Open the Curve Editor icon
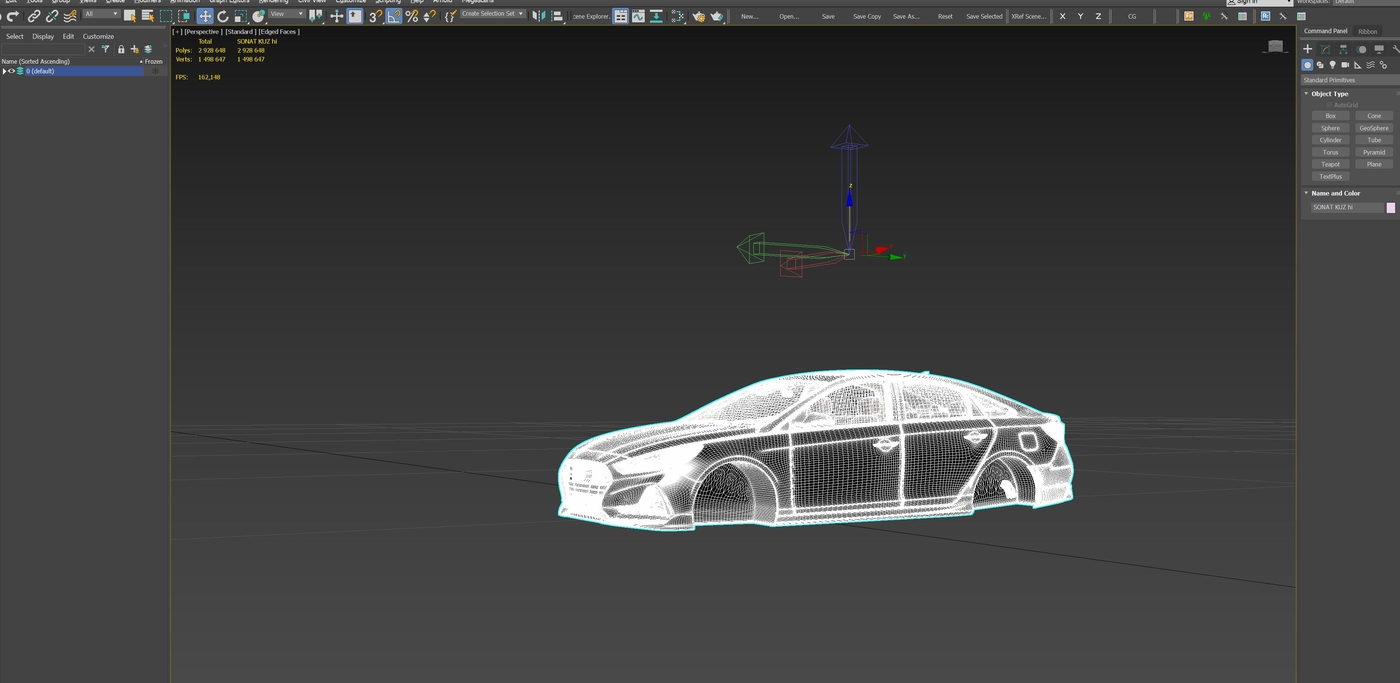 click(x=638, y=16)
